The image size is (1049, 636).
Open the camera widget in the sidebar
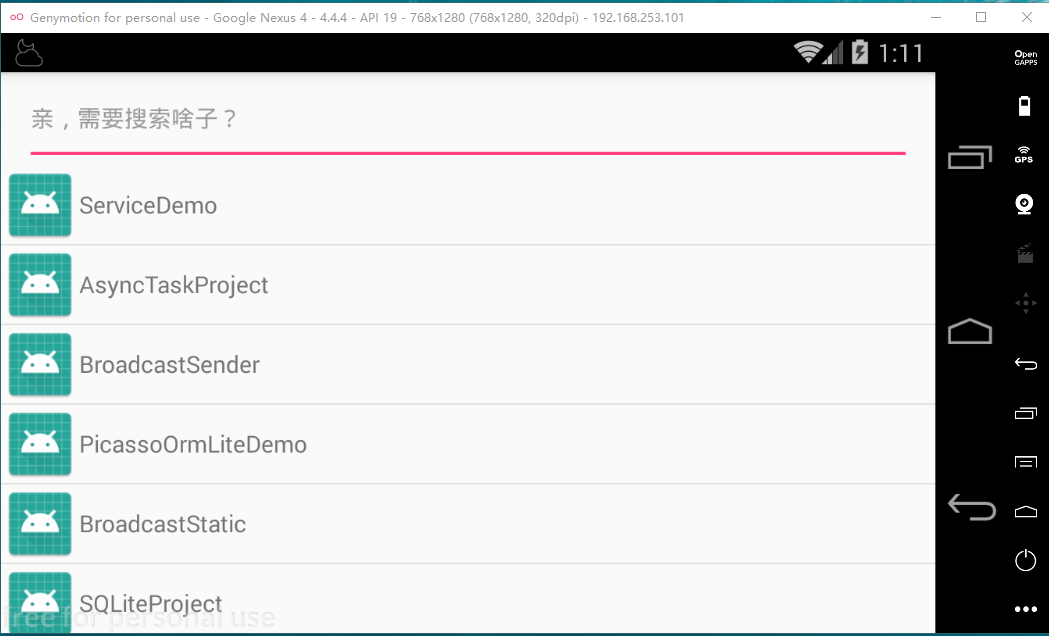click(x=1025, y=203)
